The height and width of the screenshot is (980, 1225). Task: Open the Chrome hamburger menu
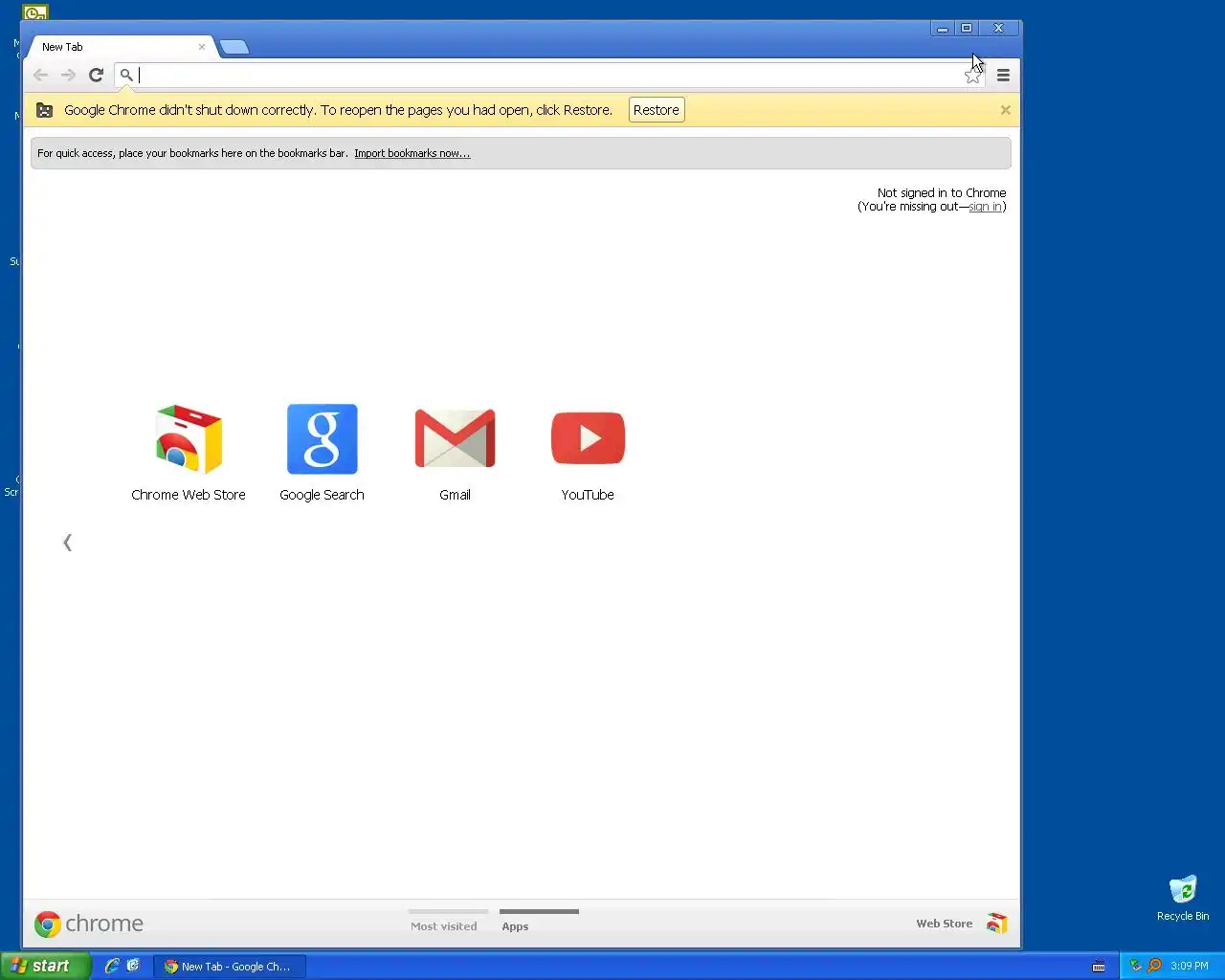[1003, 75]
